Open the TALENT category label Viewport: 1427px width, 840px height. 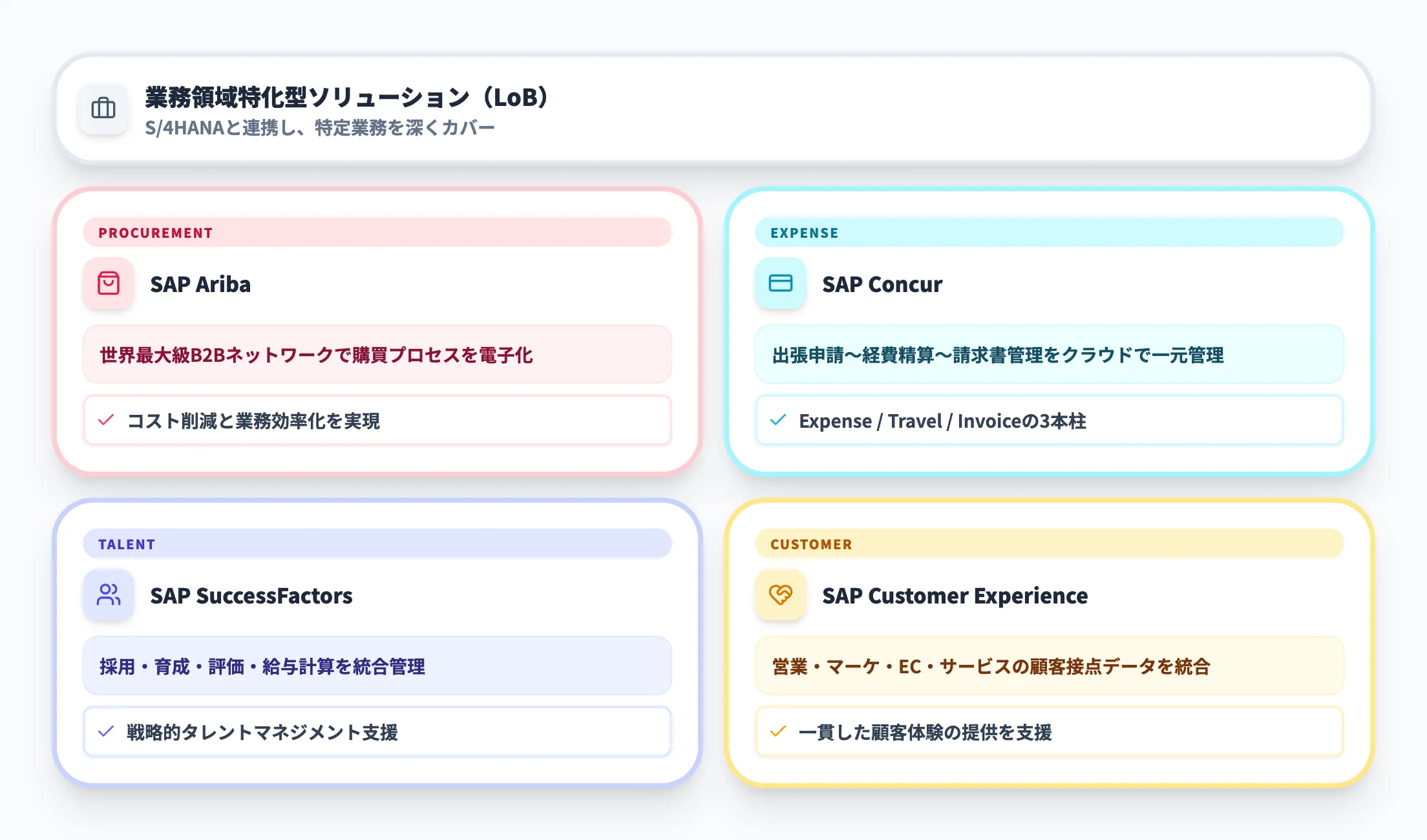pyautogui.click(x=125, y=544)
